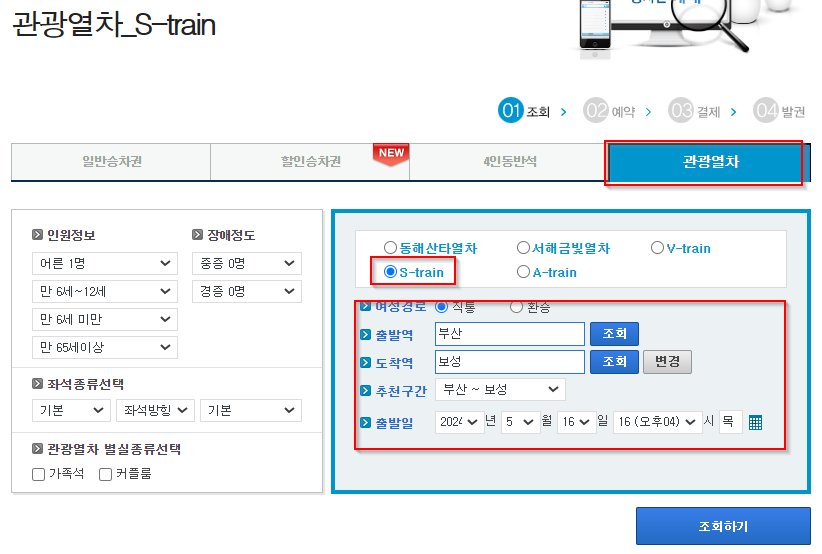
Task: Click the 04 발권 step indicator
Action: [779, 111]
